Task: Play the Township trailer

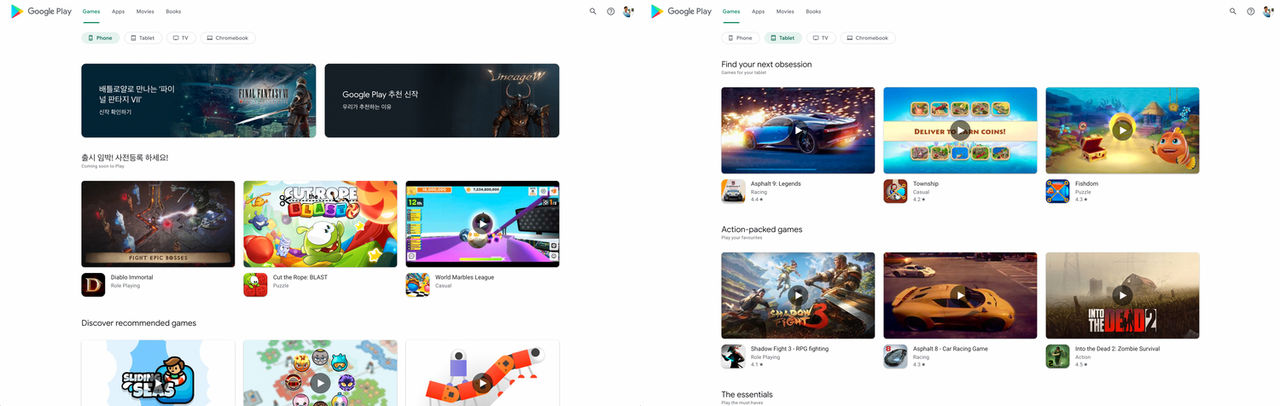Action: (x=960, y=130)
